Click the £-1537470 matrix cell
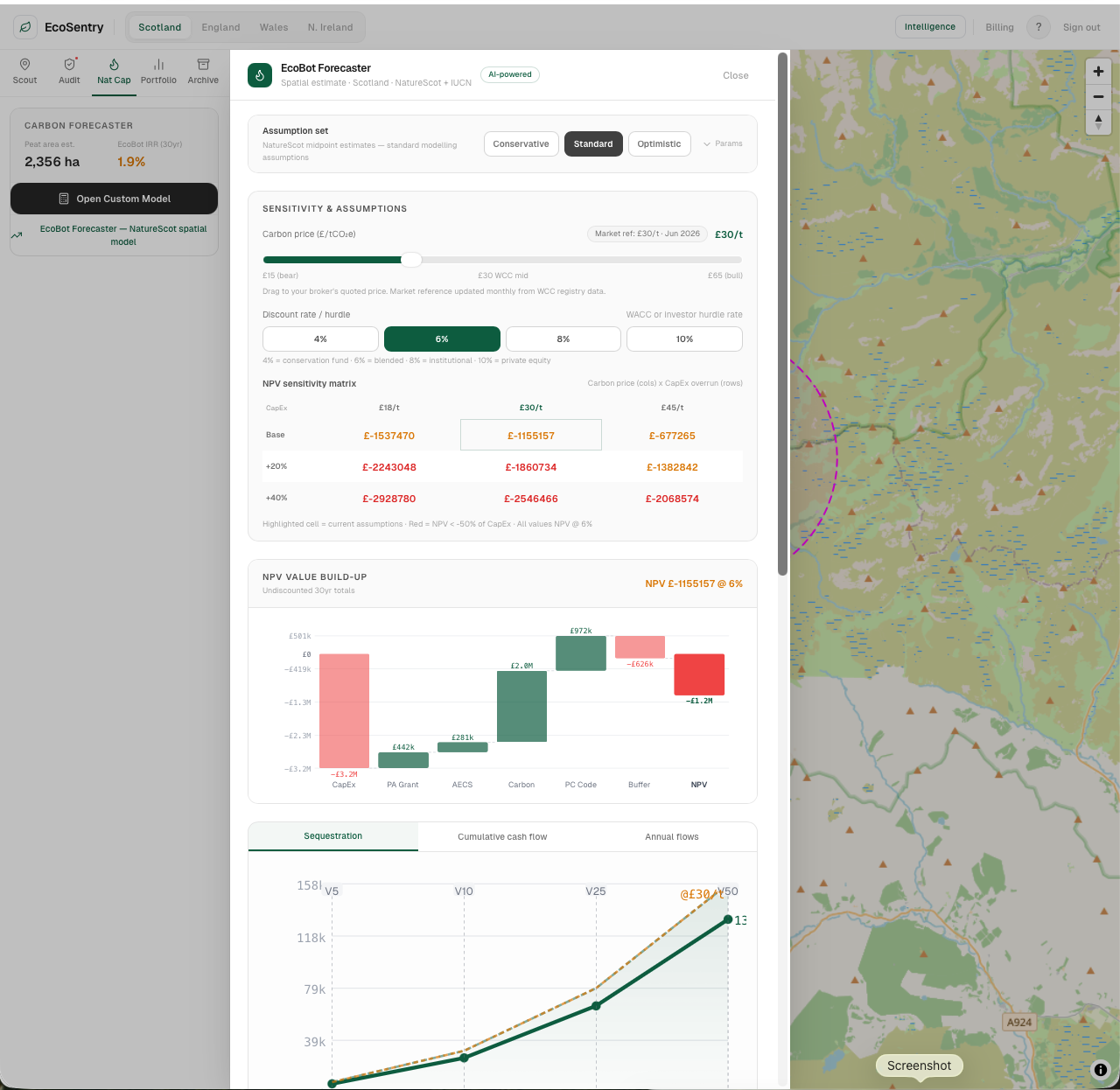The image size is (1120, 1090). pyautogui.click(x=389, y=436)
